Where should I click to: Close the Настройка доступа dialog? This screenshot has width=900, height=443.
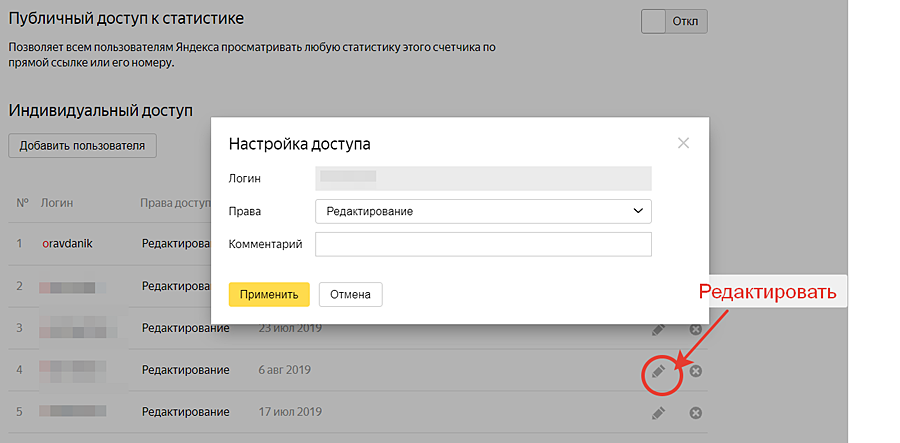point(684,143)
